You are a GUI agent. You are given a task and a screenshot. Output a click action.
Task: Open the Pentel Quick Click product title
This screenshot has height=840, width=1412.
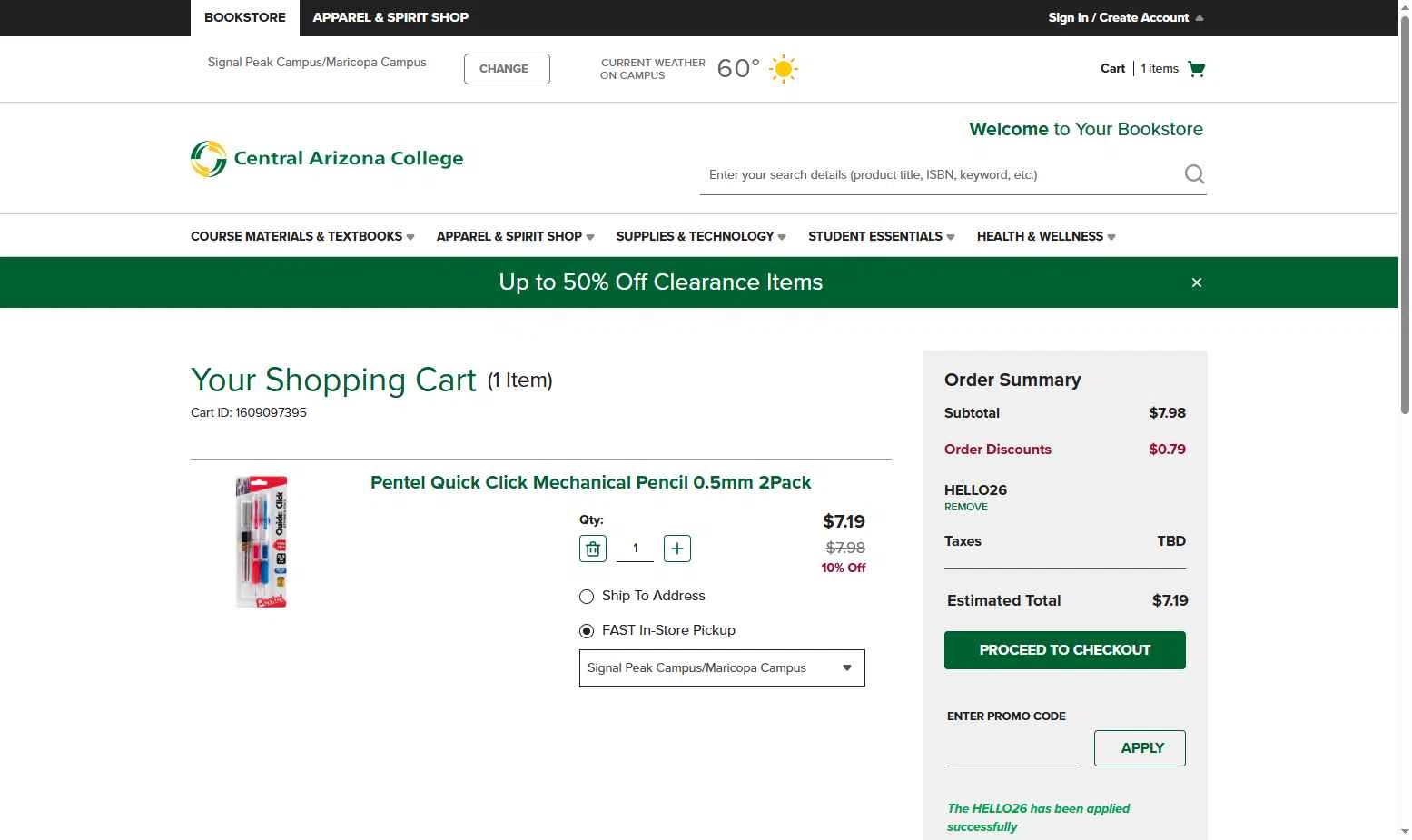pyautogui.click(x=590, y=483)
